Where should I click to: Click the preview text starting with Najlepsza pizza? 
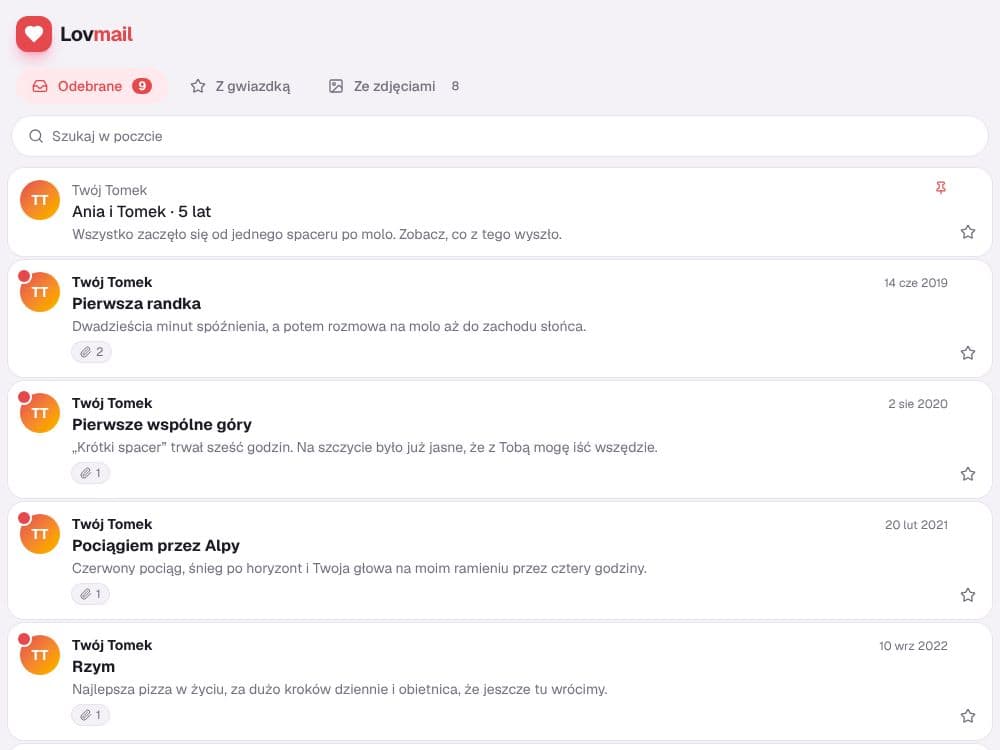click(340, 689)
